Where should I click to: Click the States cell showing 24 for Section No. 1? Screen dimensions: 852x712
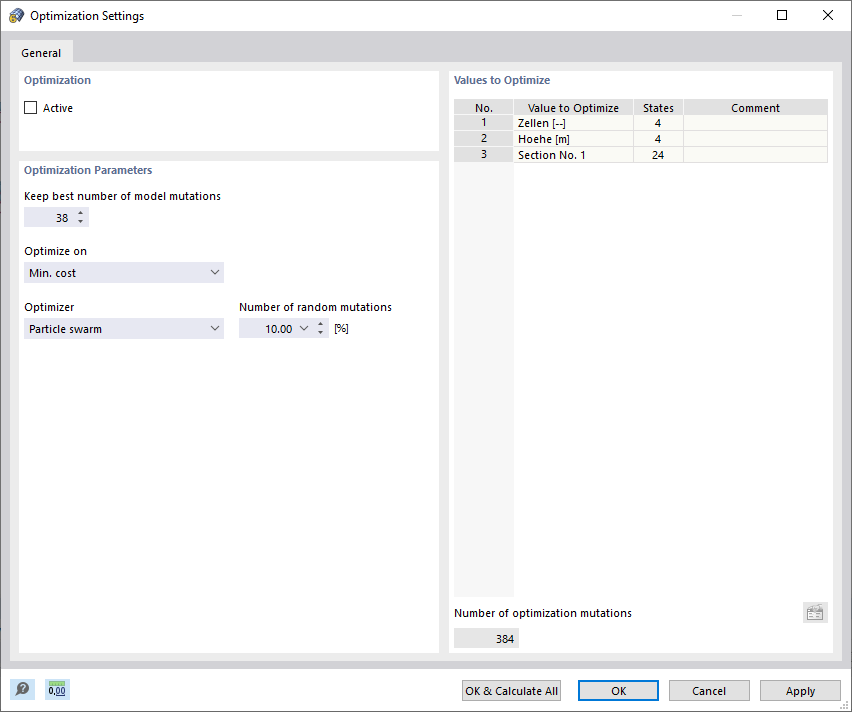point(658,154)
